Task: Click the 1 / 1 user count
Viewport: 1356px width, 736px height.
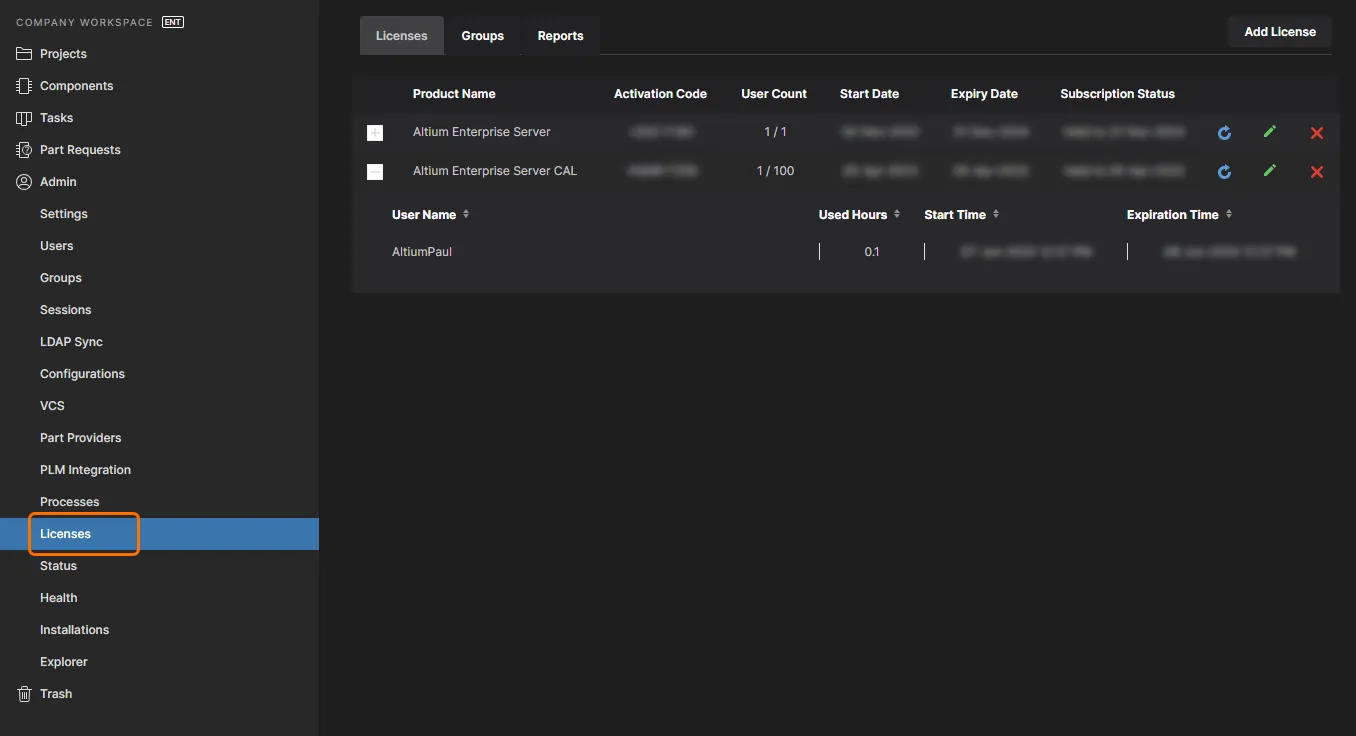Action: pos(775,132)
